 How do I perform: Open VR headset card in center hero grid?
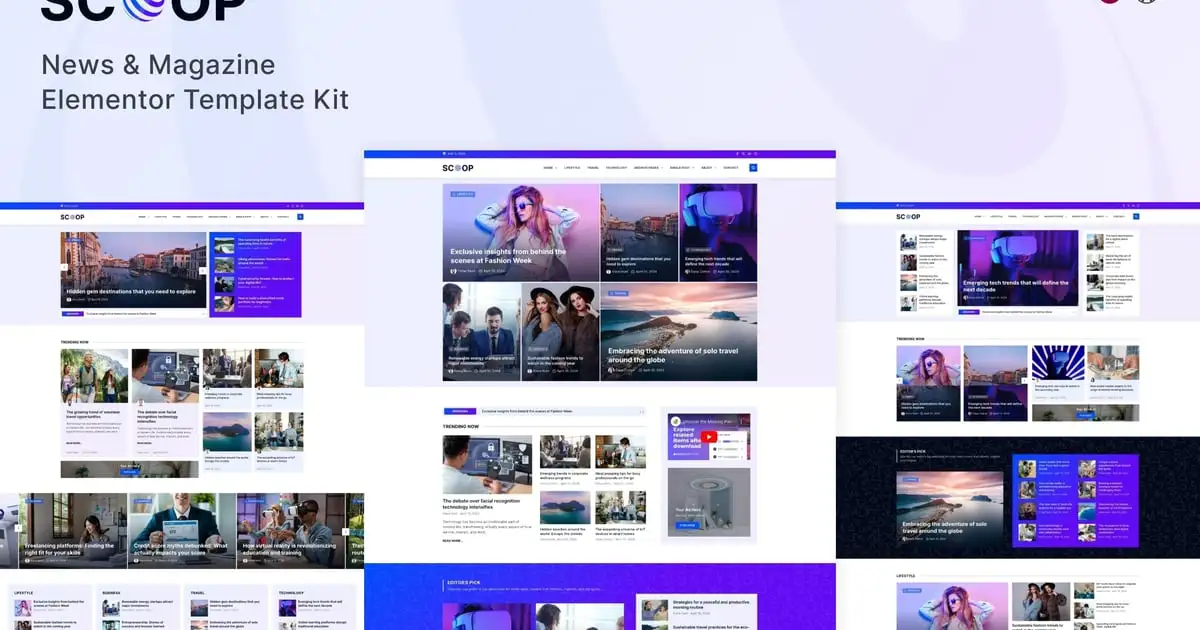point(718,232)
